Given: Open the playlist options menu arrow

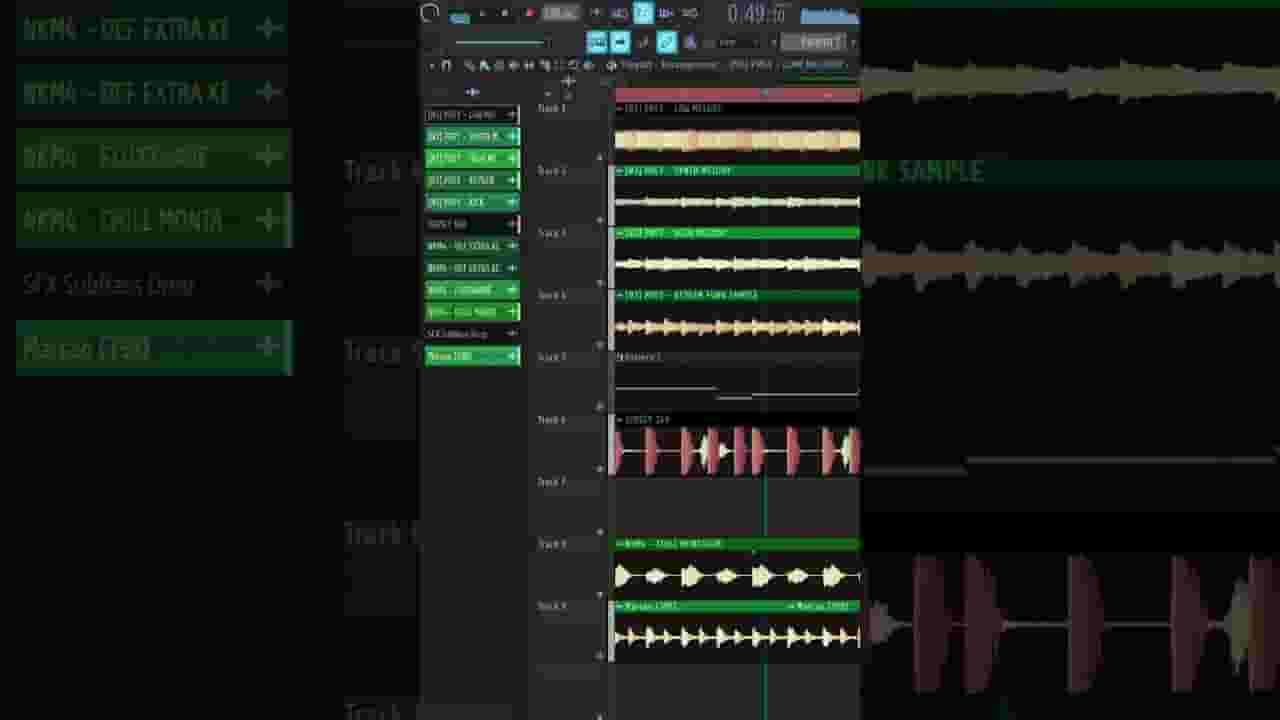Looking at the screenshot, I should pyautogui.click(x=432, y=65).
